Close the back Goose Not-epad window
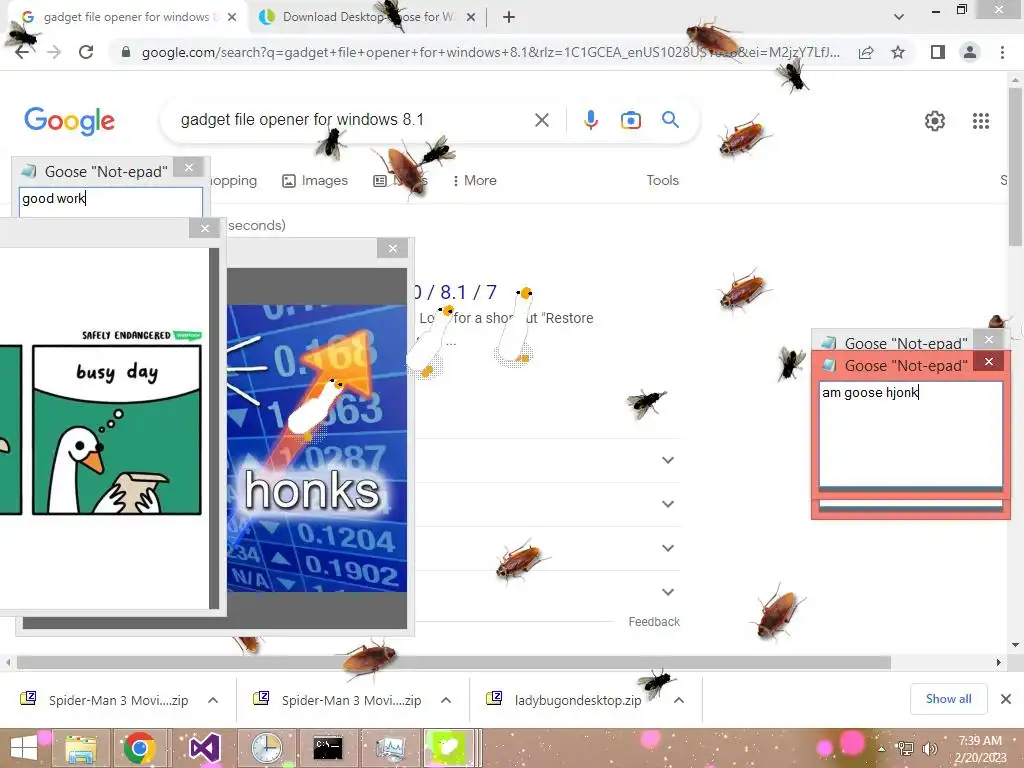Viewport: 1024px width, 768px height. point(989,339)
